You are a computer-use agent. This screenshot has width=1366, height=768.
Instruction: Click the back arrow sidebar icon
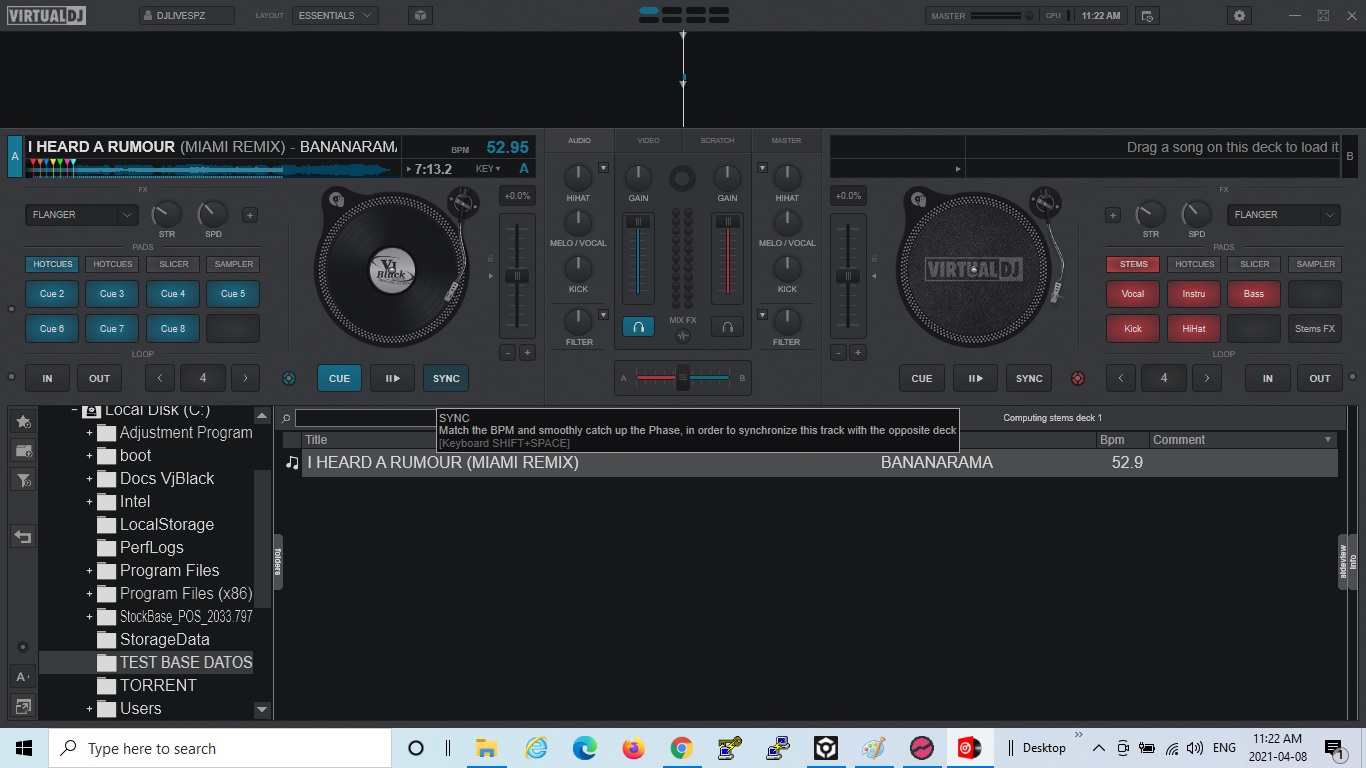tap(23, 537)
